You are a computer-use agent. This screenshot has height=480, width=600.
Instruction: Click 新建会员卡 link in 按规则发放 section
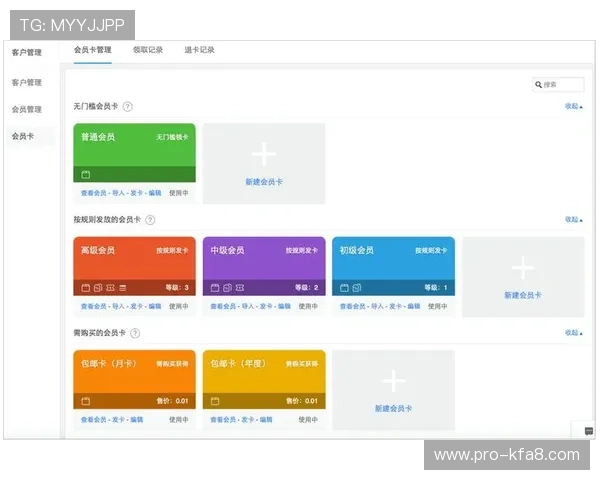(523, 295)
